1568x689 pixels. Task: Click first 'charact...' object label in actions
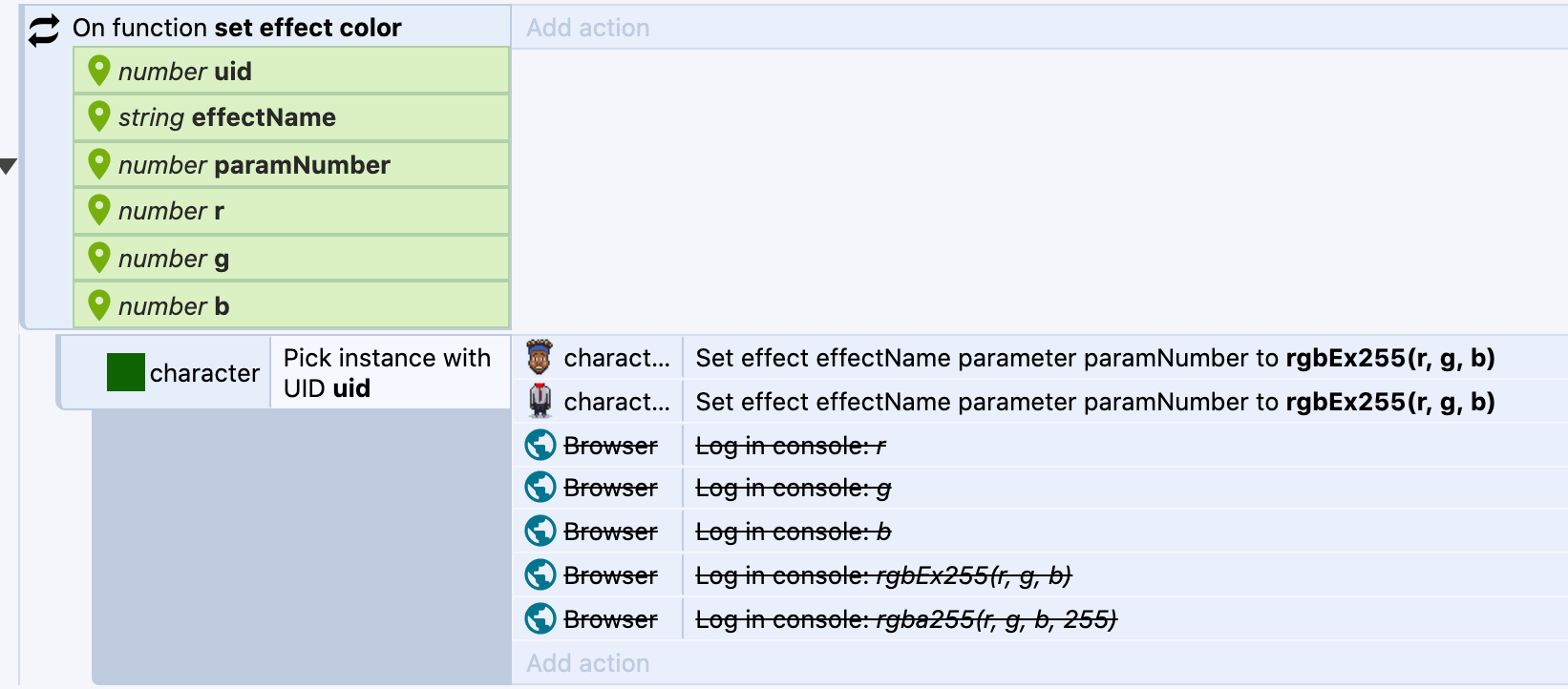click(x=617, y=358)
